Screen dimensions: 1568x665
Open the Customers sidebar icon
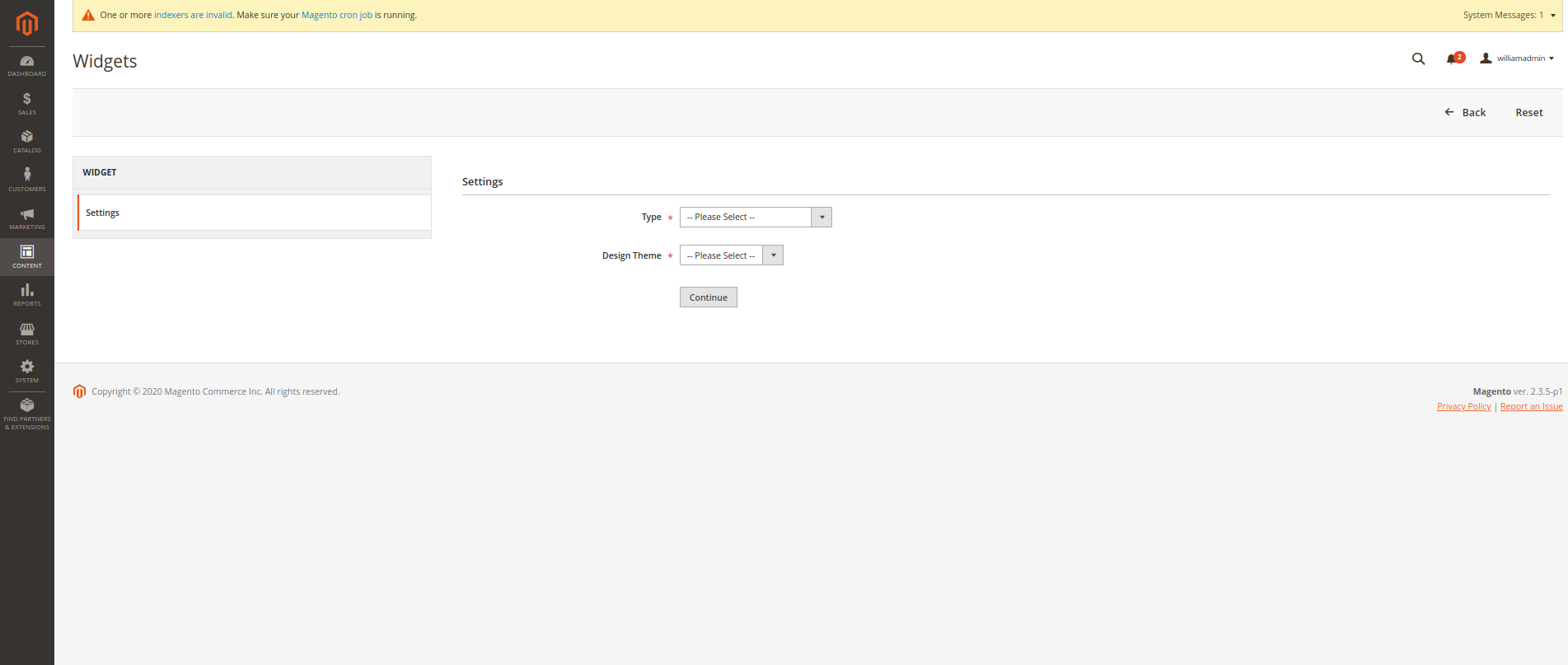point(27,180)
